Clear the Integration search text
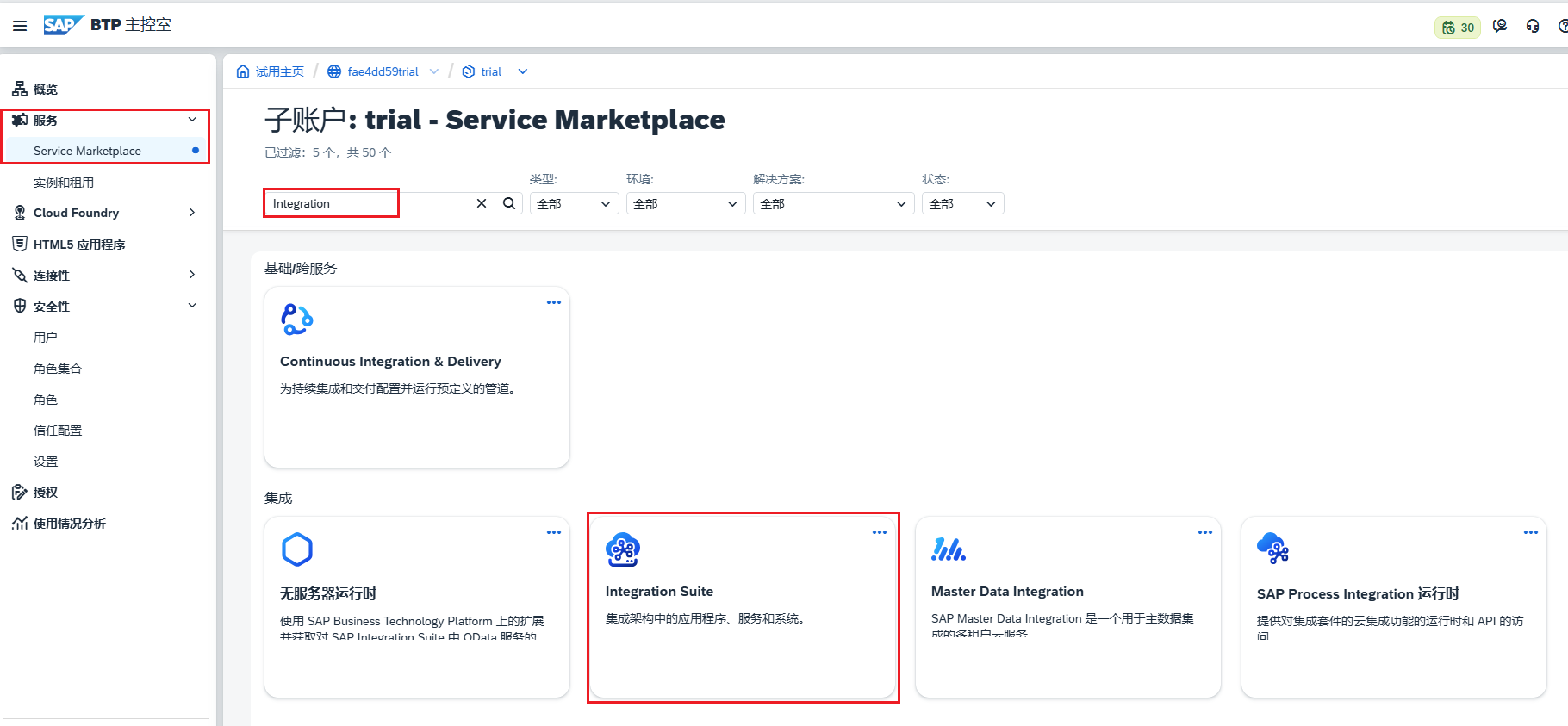 click(482, 203)
